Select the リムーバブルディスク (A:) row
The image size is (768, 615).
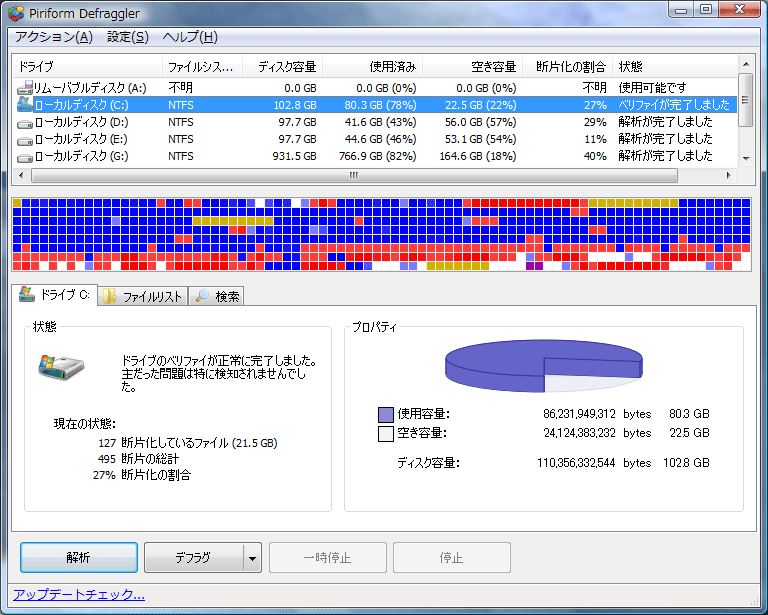click(x=375, y=88)
